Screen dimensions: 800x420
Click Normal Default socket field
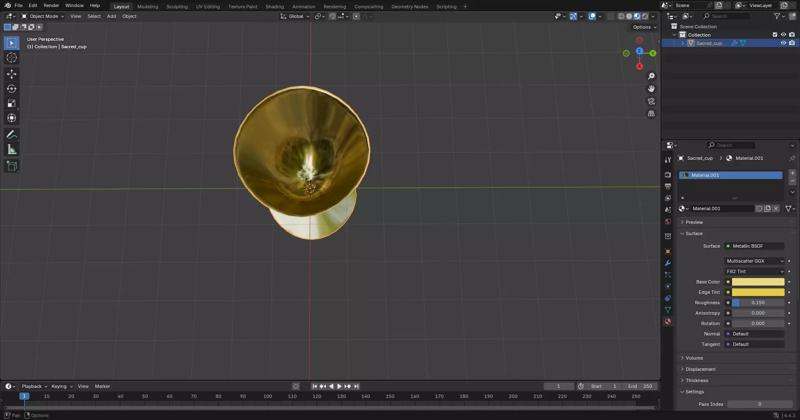[755, 334]
